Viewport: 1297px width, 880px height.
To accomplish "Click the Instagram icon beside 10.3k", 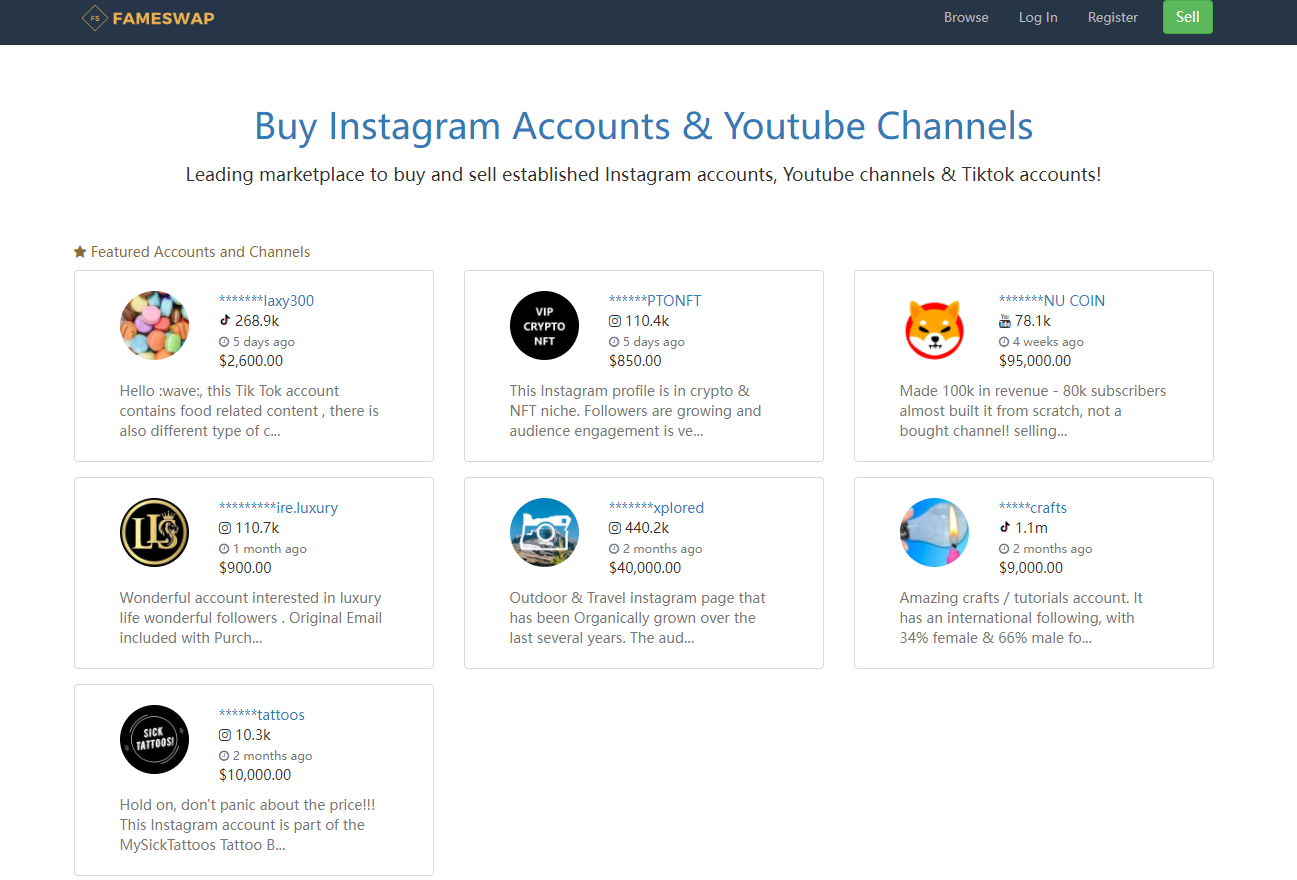I will (x=225, y=735).
